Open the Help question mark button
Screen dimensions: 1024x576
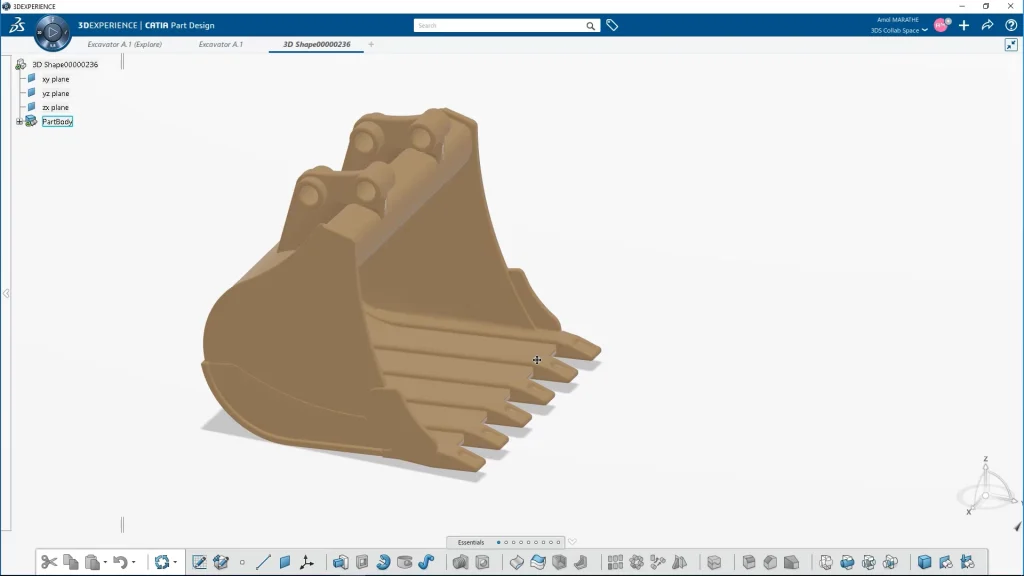1010,25
